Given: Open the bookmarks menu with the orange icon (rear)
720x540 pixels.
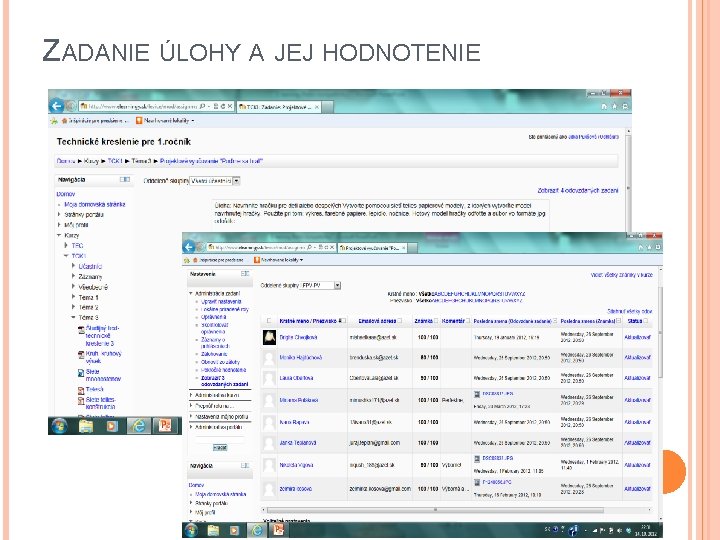Looking at the screenshot, I should 165,121.
